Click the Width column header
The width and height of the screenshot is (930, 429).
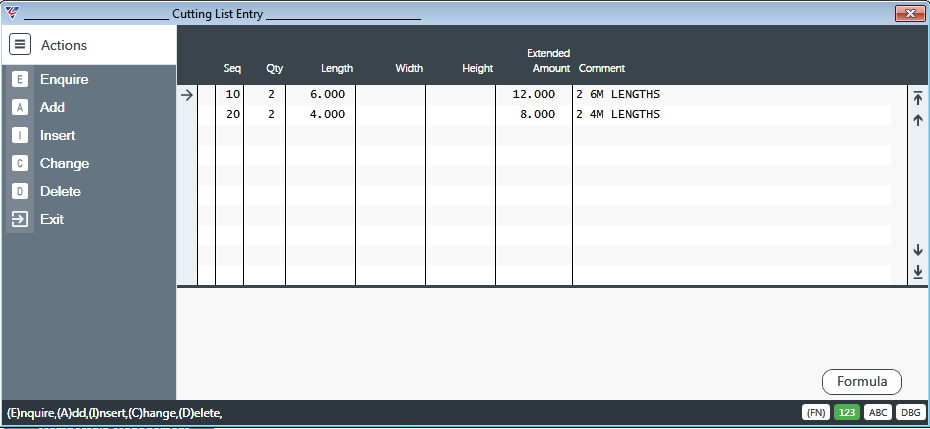409,68
